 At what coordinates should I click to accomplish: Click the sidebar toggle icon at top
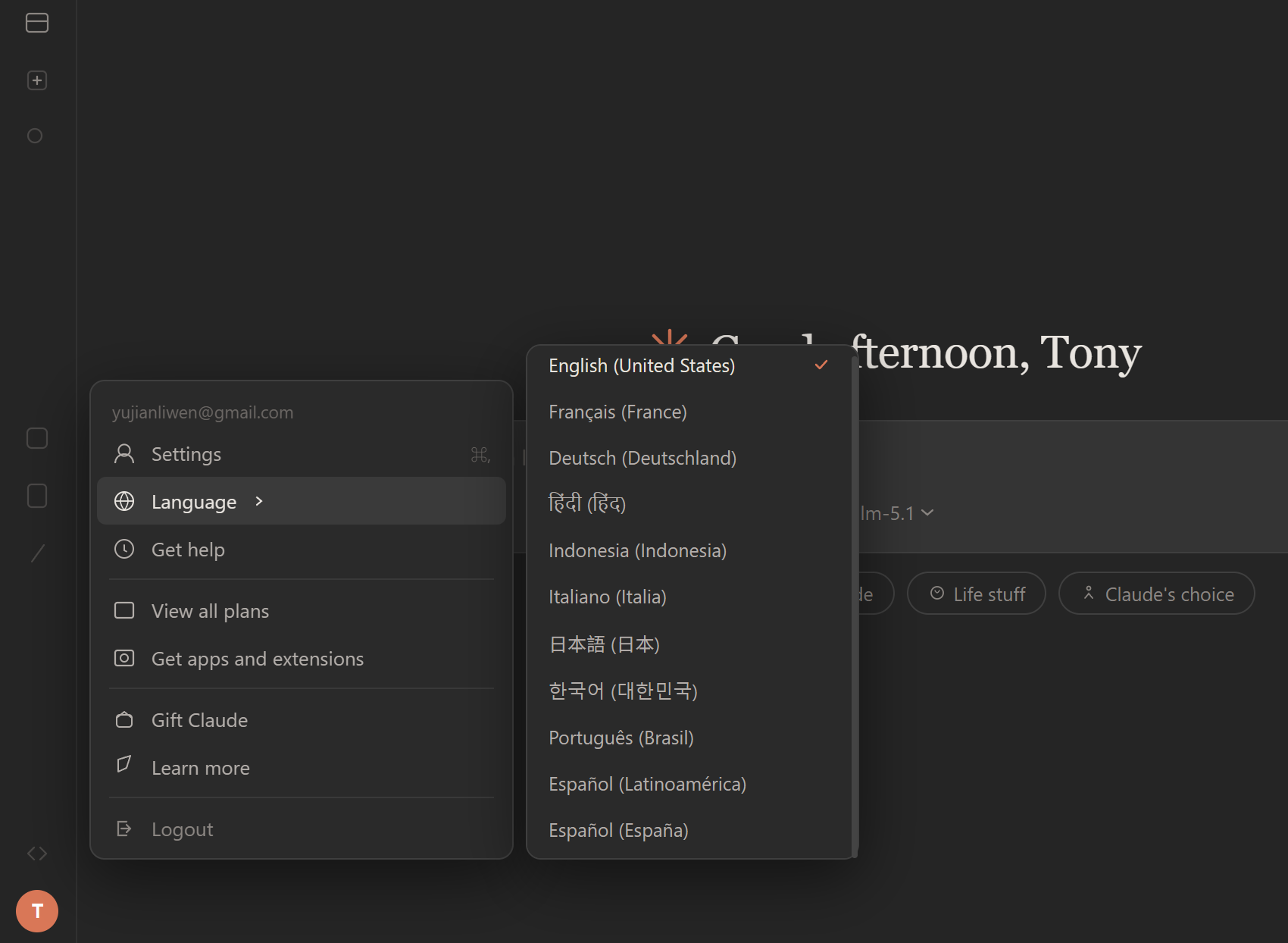point(36,23)
